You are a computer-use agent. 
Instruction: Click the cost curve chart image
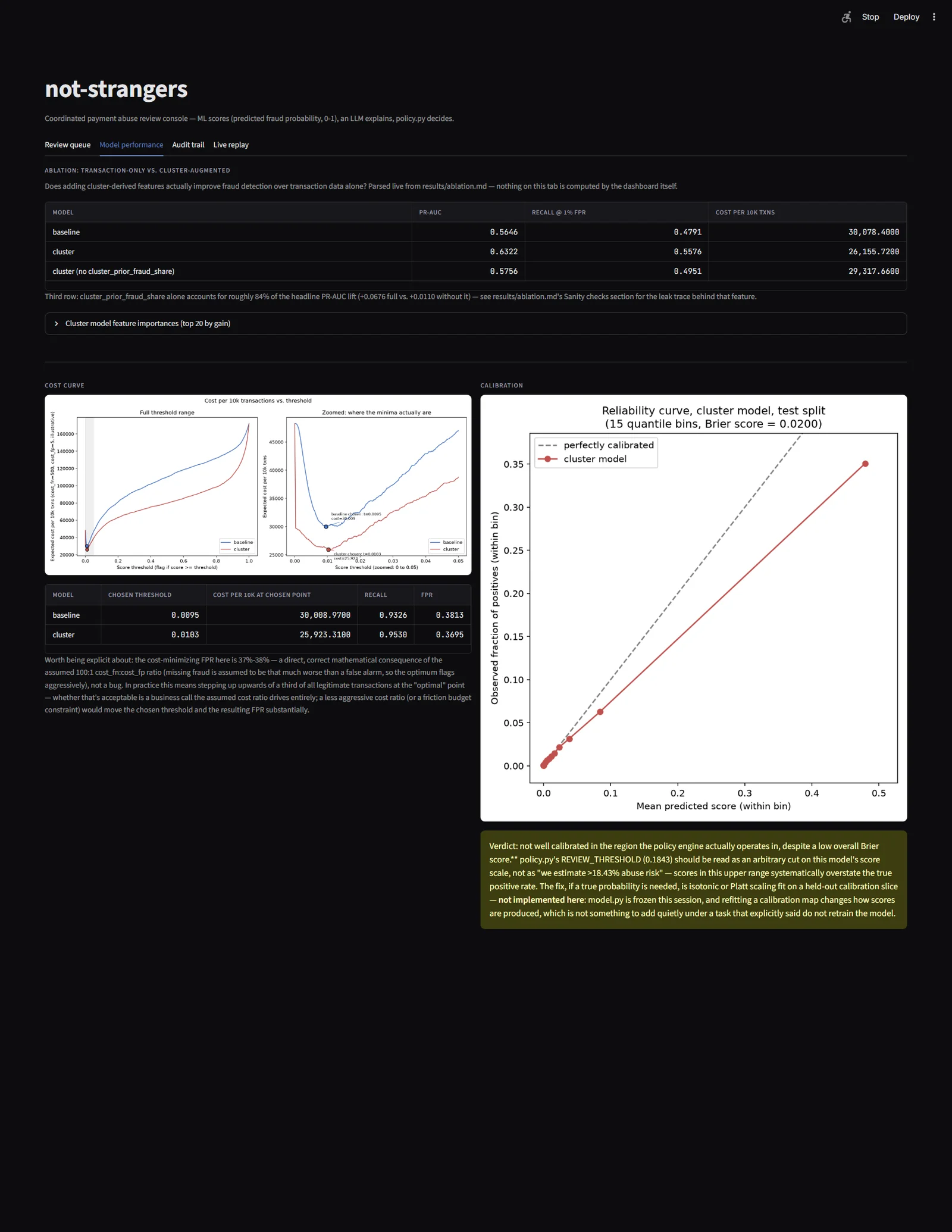[258, 484]
